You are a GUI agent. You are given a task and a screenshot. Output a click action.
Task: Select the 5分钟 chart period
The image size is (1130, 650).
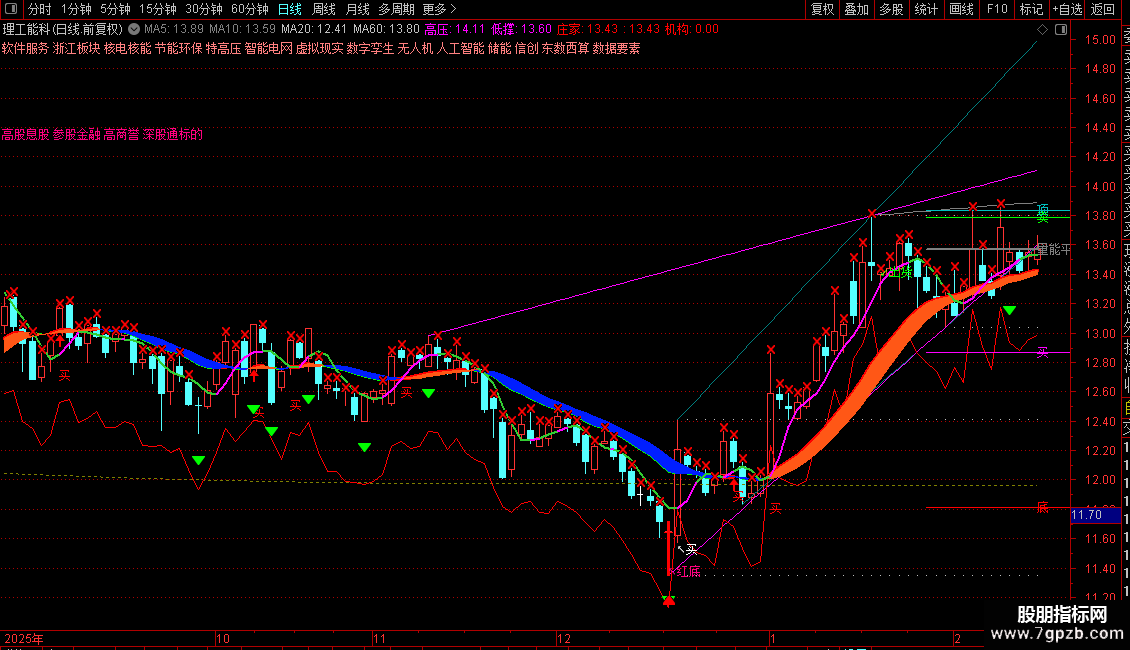point(115,9)
